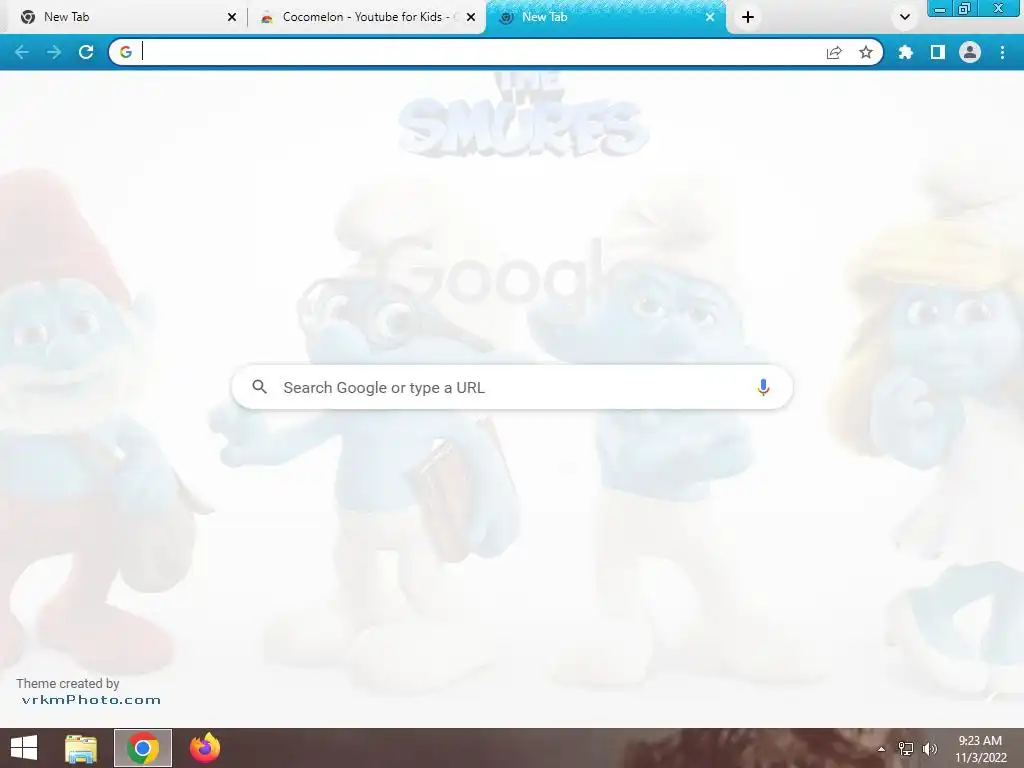This screenshot has height=768, width=1024.
Task: Open the Windows Start menu
Action: coord(24,748)
